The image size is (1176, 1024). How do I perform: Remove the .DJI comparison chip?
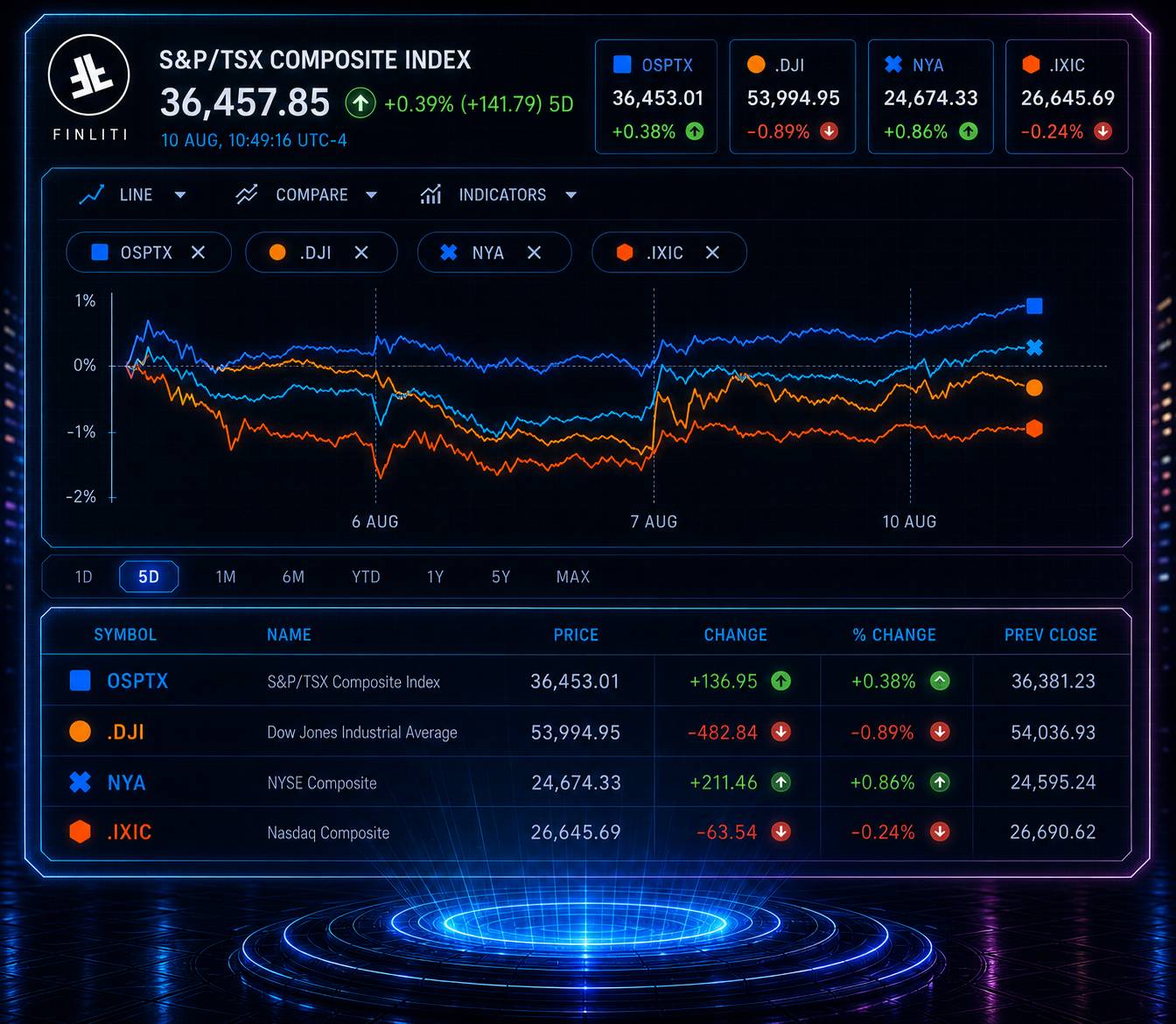(361, 252)
